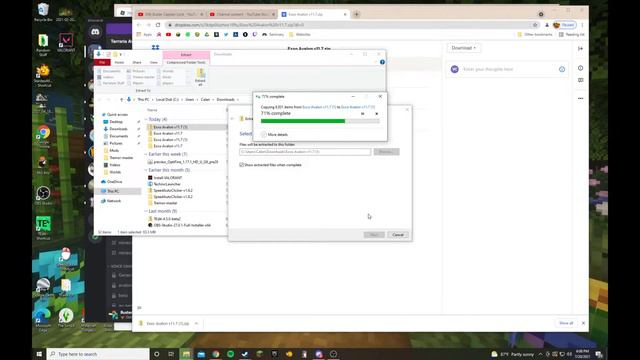This screenshot has height=360, width=640.
Task: Open Dropbox more options ellipsis
Action: [580, 98]
